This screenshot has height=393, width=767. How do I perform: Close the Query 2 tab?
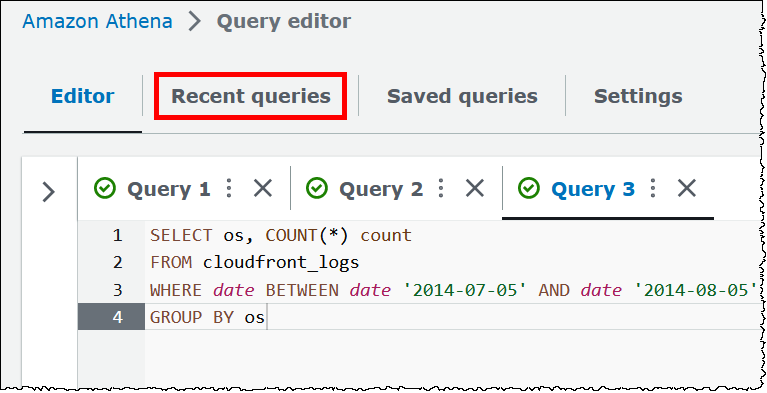pyautogui.click(x=474, y=188)
